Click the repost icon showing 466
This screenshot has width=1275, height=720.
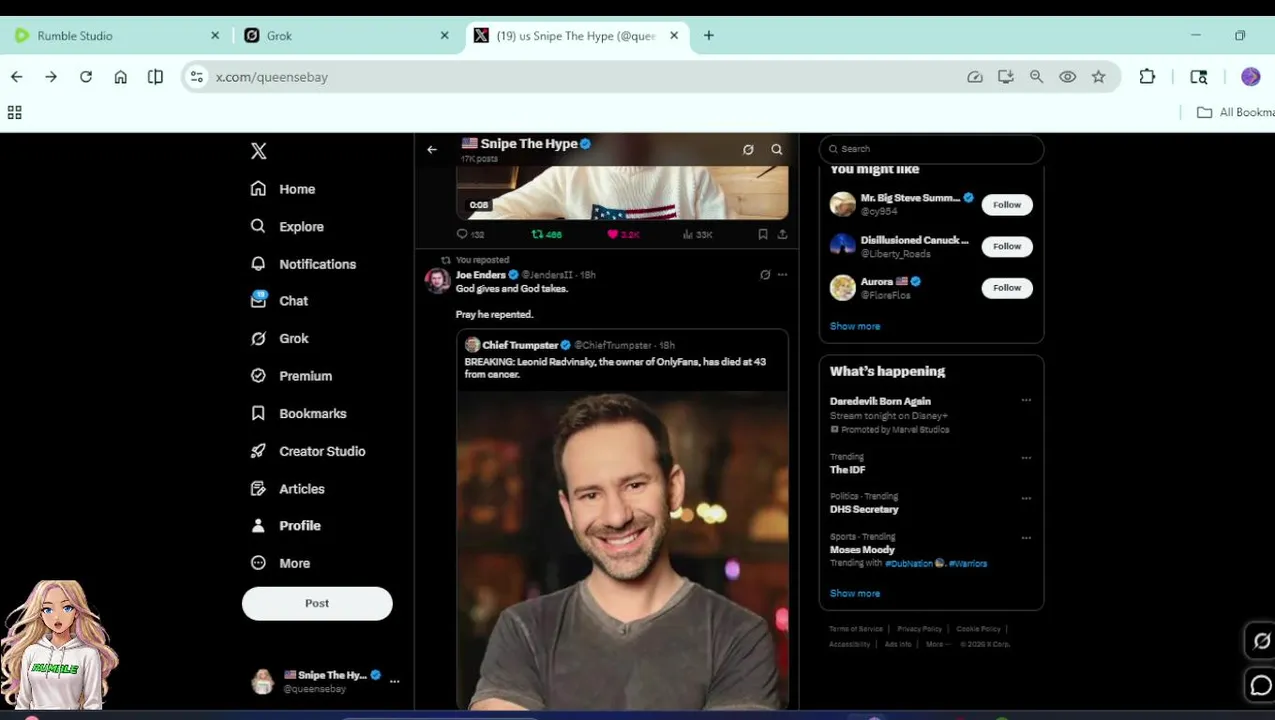pos(537,234)
